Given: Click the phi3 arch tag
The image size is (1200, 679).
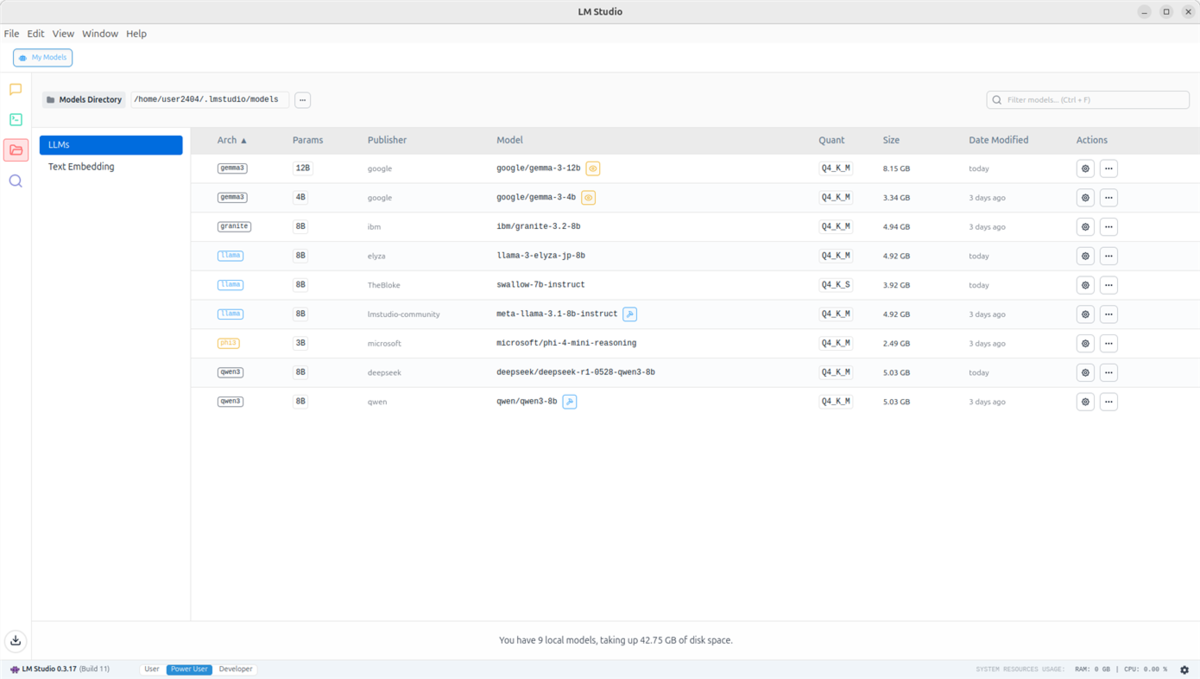Looking at the screenshot, I should [x=228, y=343].
